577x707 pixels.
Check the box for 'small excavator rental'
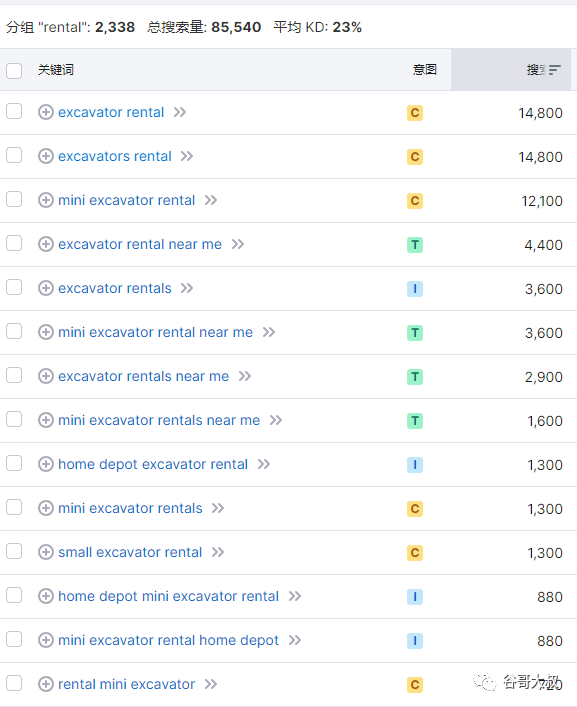[x=14, y=551]
